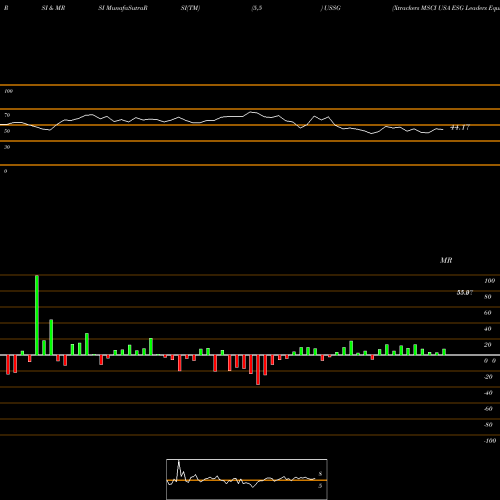Click the 80 label on the MR axis
This screenshot has width=500, height=500.
tap(488, 297)
